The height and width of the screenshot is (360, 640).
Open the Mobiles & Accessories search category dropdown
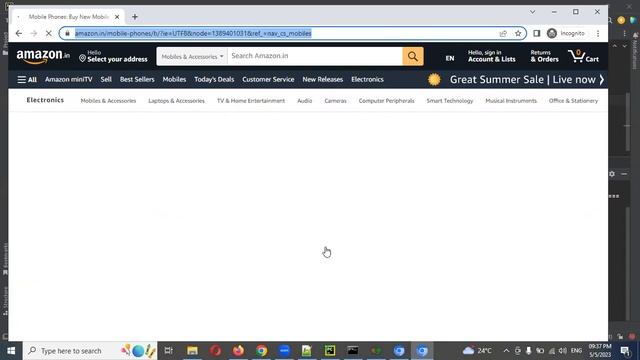(x=192, y=56)
